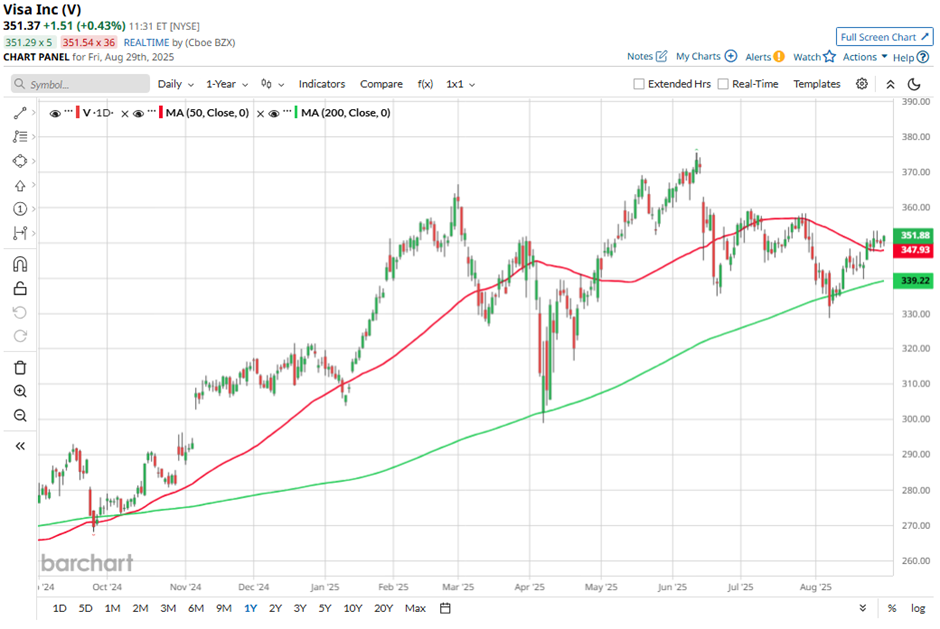Open the Templates menu
The height and width of the screenshot is (629, 940).
[817, 84]
